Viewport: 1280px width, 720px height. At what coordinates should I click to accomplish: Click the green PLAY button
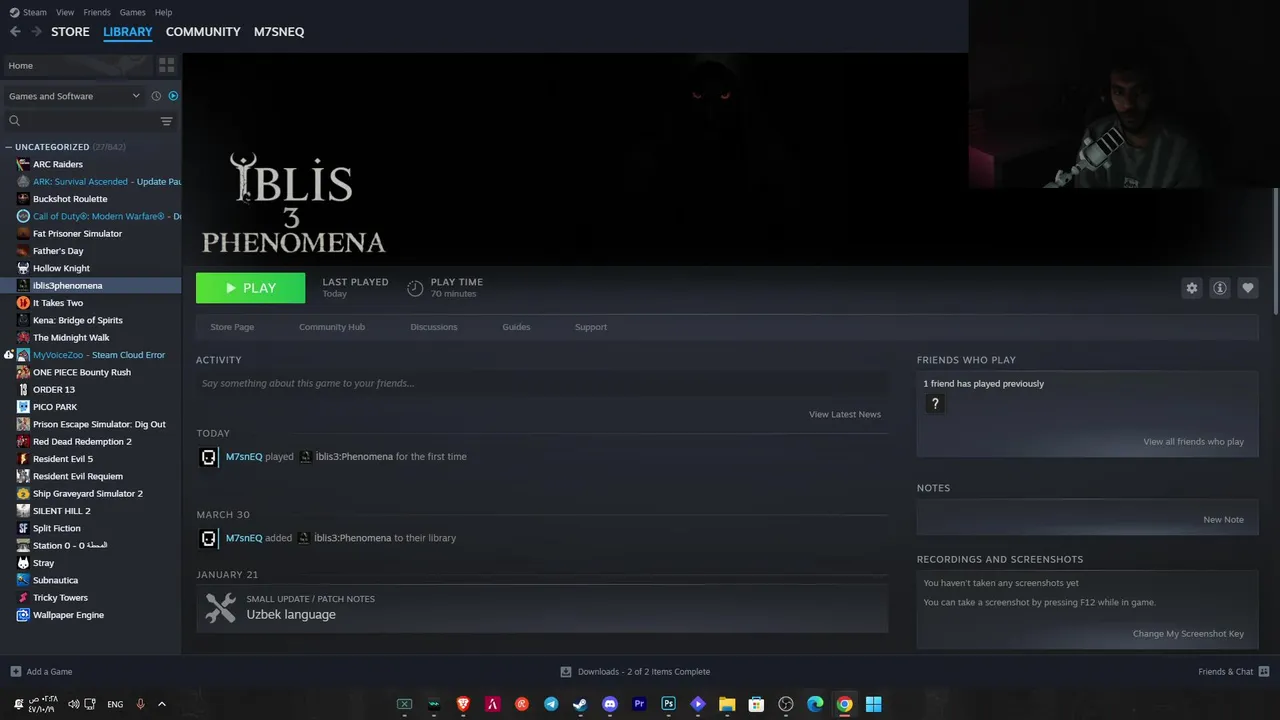pos(250,288)
